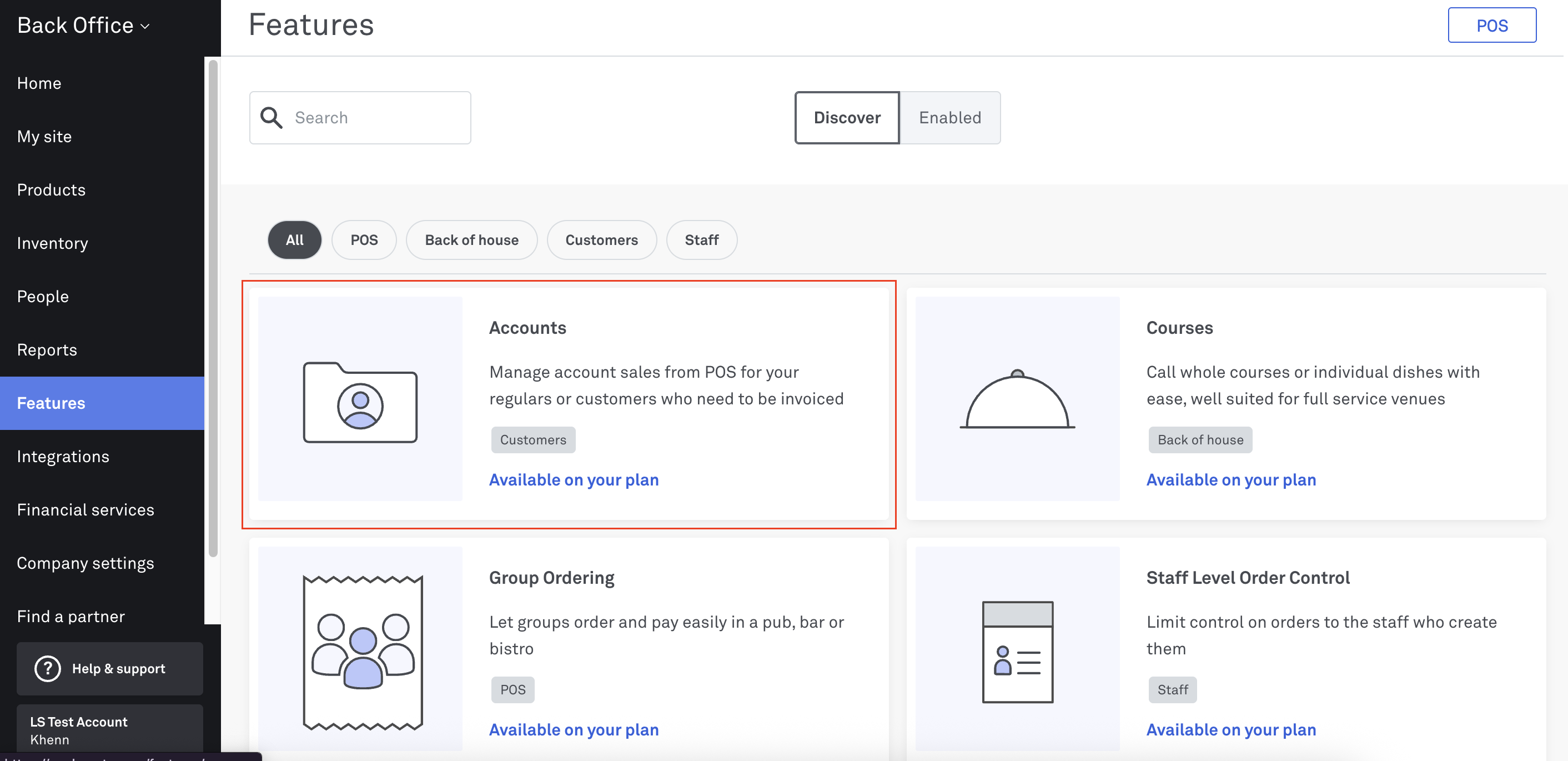
Task: Select the All filter chip
Action: point(295,240)
